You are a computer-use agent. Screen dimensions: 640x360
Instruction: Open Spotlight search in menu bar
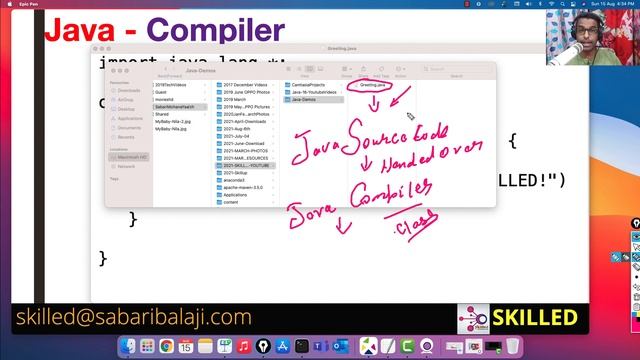pos(562,4)
